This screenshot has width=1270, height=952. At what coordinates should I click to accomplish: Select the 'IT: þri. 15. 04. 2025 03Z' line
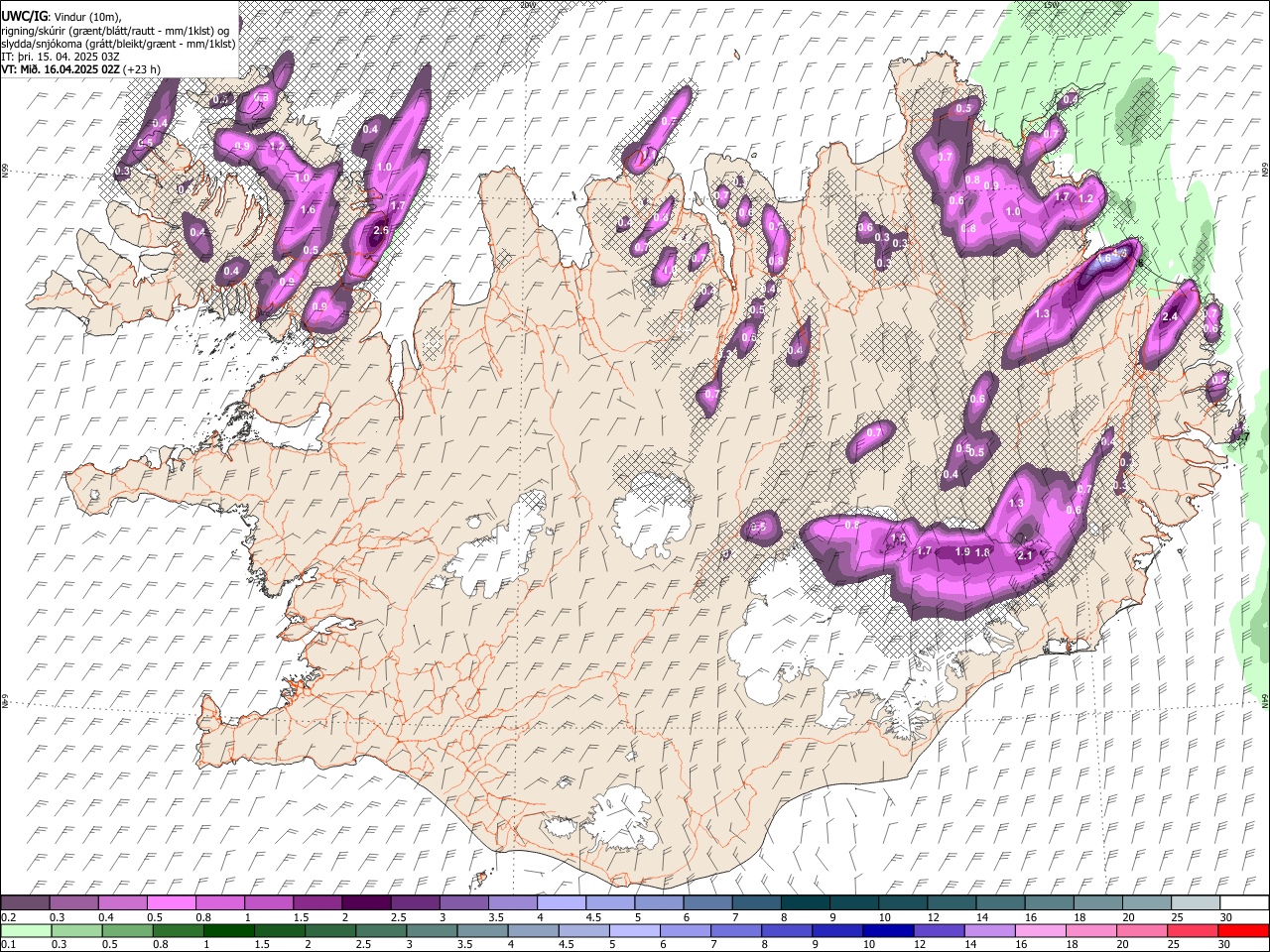(62, 57)
